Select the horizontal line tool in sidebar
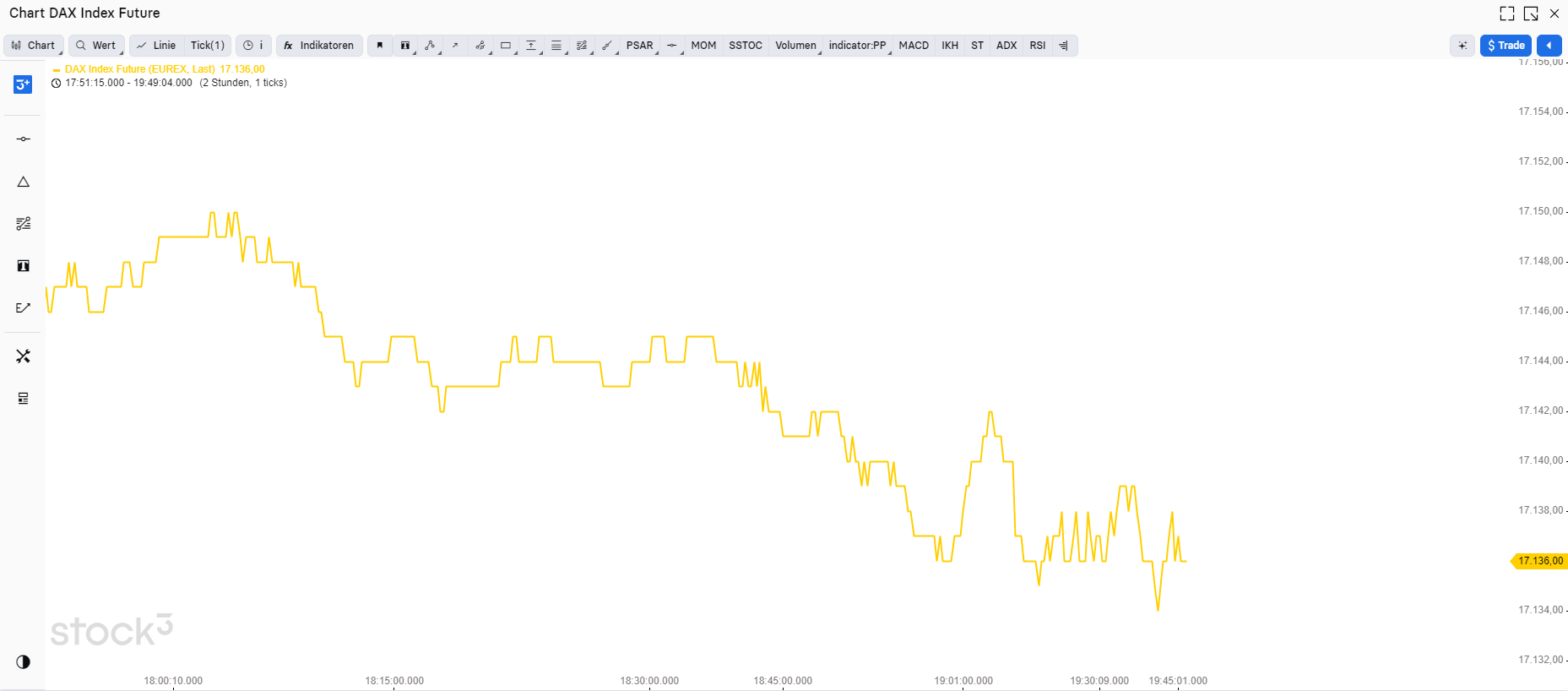The image size is (1568, 691). 24,139
